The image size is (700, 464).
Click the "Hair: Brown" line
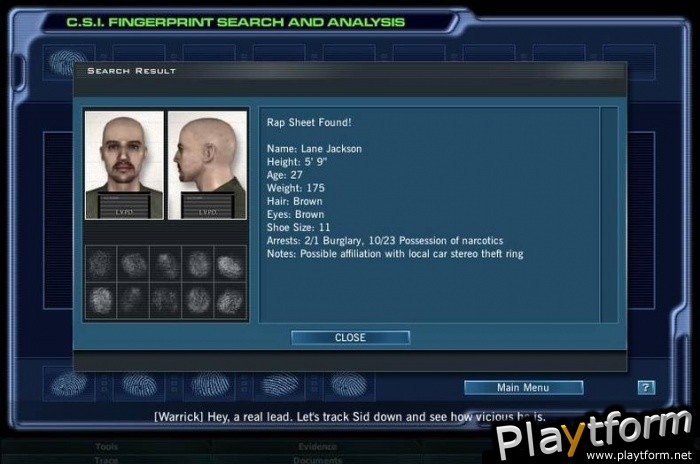click(295, 201)
